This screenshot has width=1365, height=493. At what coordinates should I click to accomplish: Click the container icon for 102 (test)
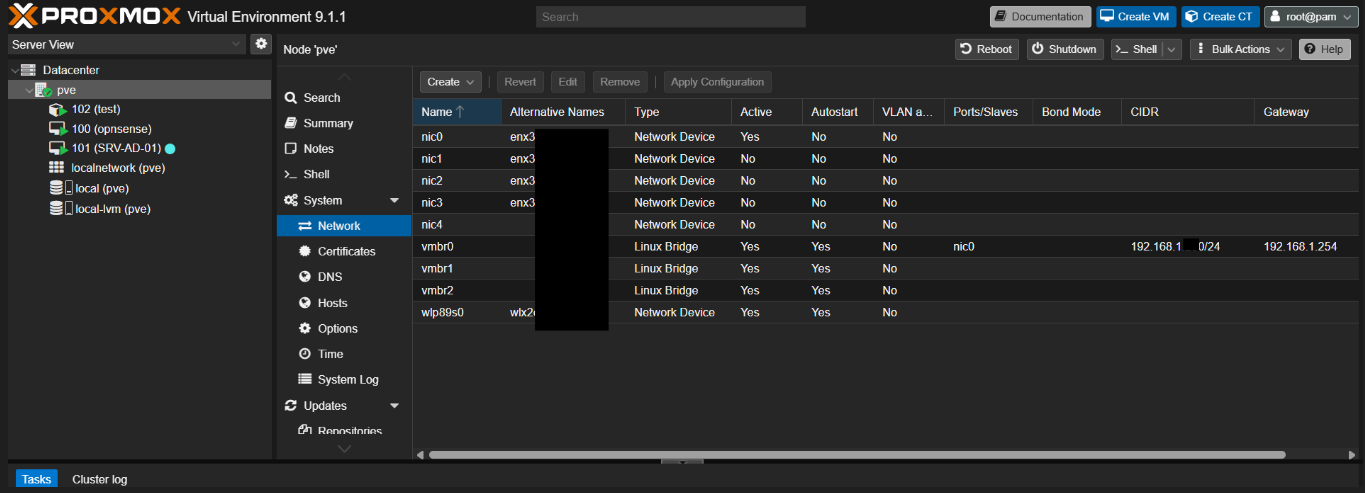click(x=57, y=109)
